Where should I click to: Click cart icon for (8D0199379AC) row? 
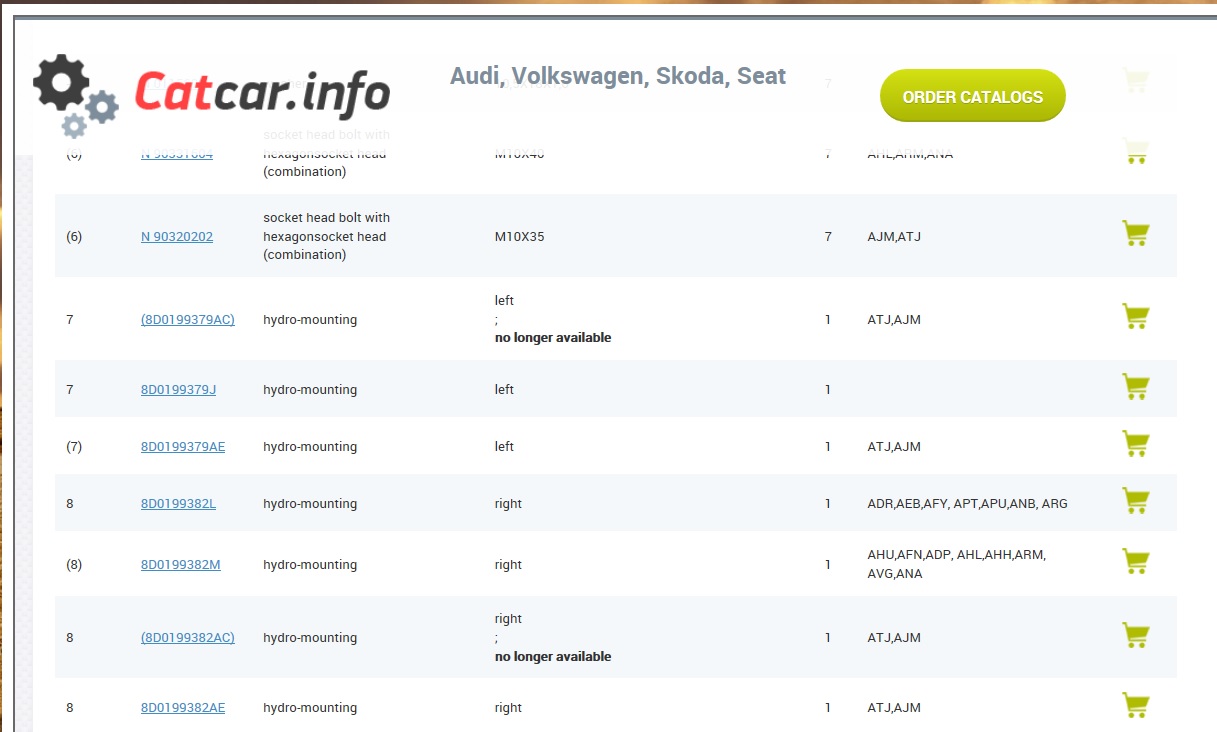1135,317
